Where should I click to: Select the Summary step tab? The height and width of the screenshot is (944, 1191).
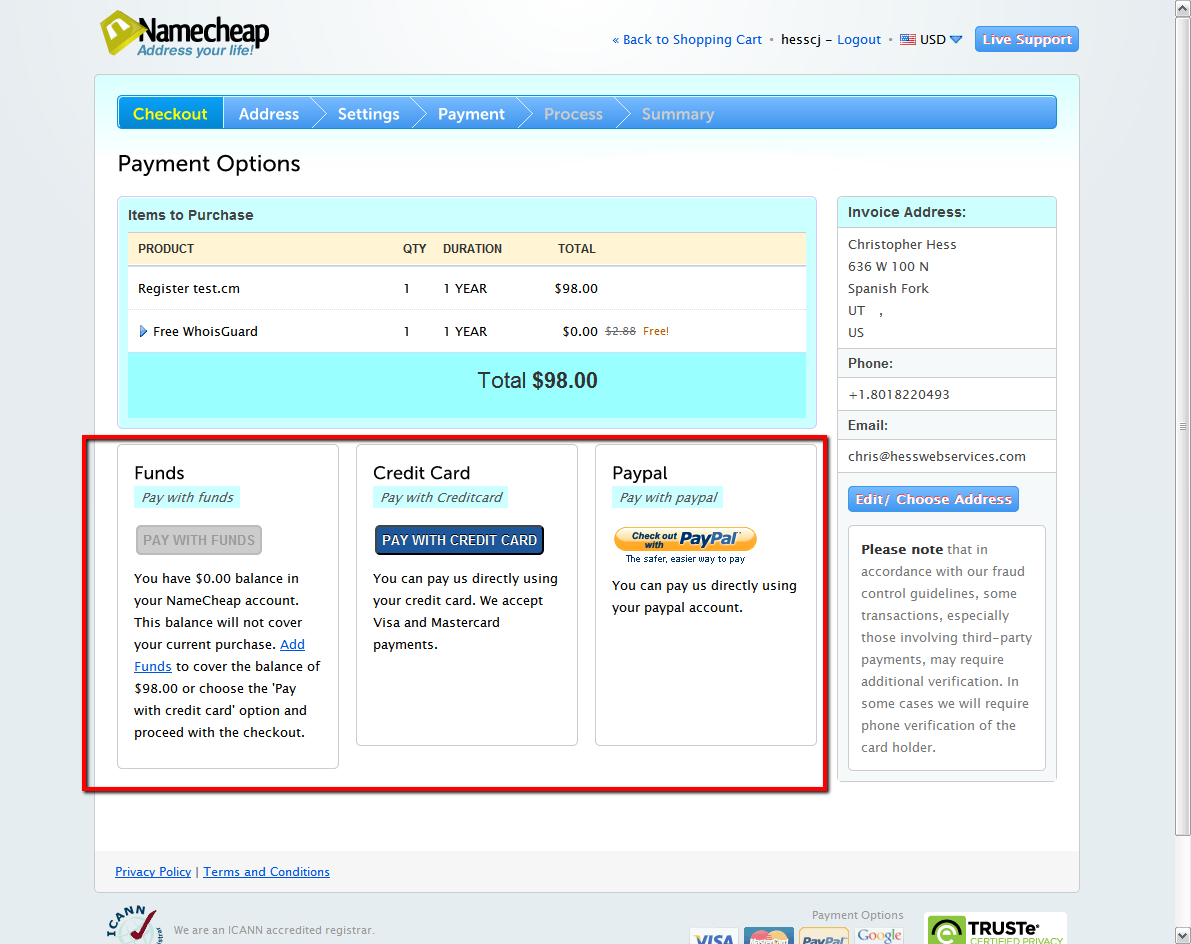click(x=678, y=114)
